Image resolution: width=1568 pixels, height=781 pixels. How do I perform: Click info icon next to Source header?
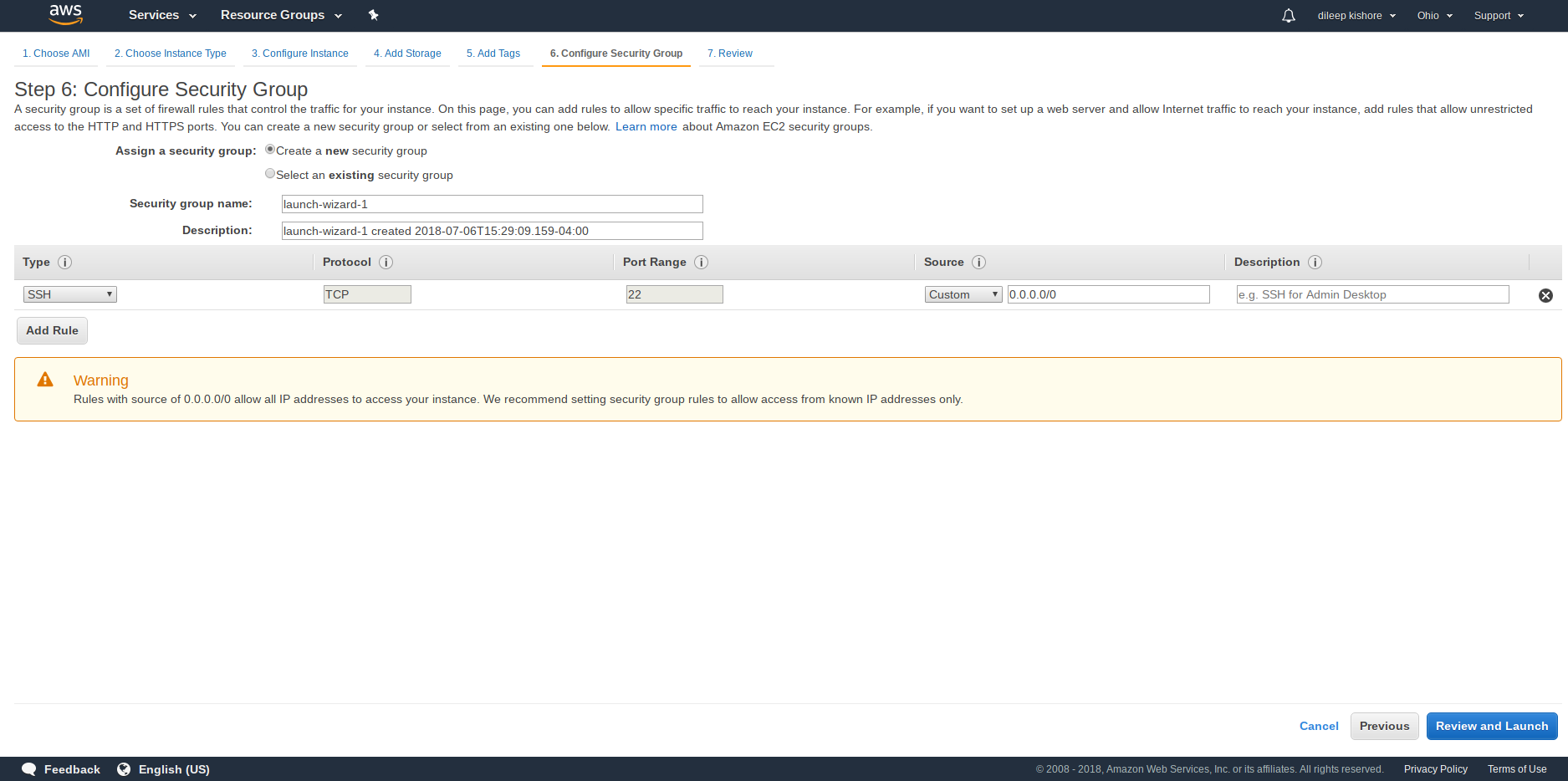978,262
